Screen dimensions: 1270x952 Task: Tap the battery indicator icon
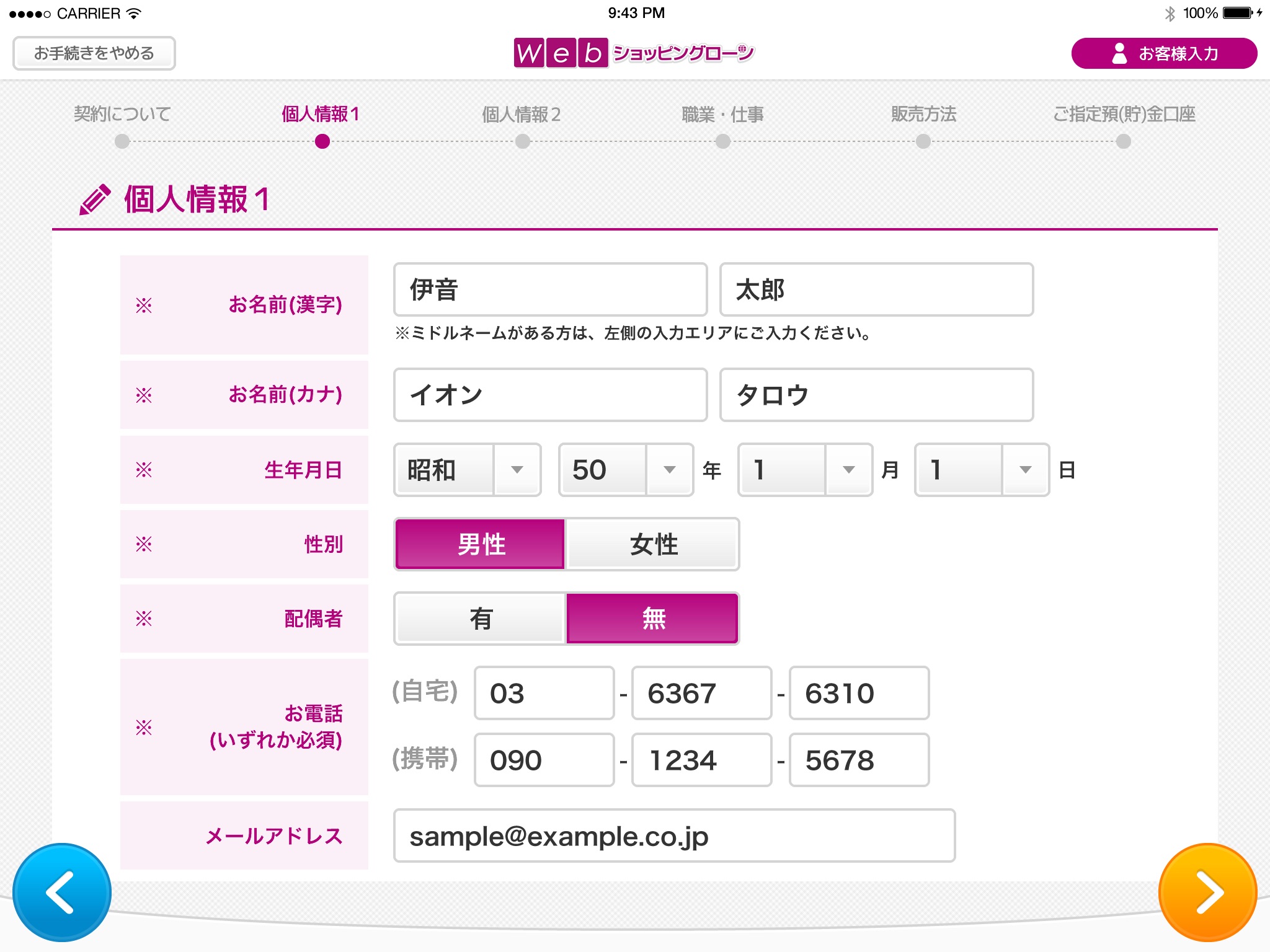pos(1239,13)
